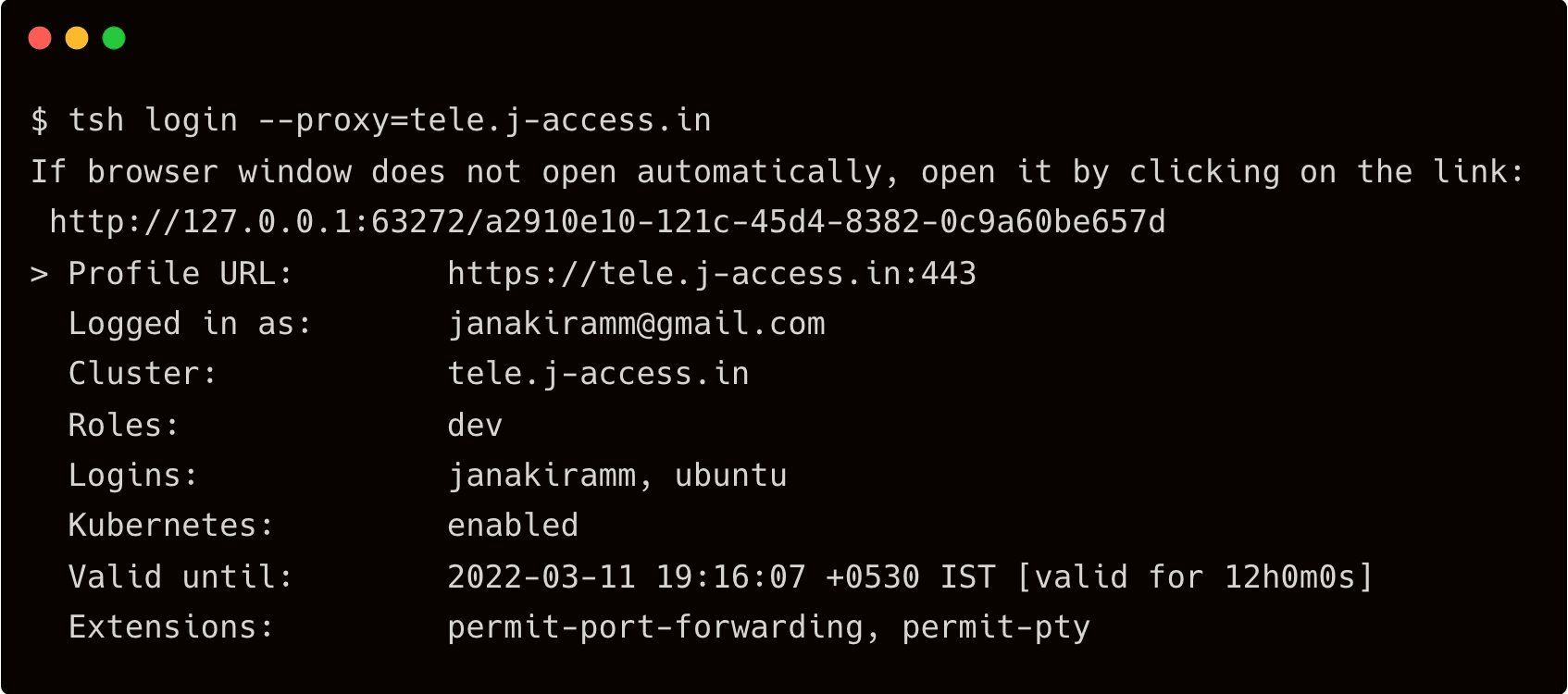Click the 'dev' role value
1568x694 pixels.
(x=475, y=426)
